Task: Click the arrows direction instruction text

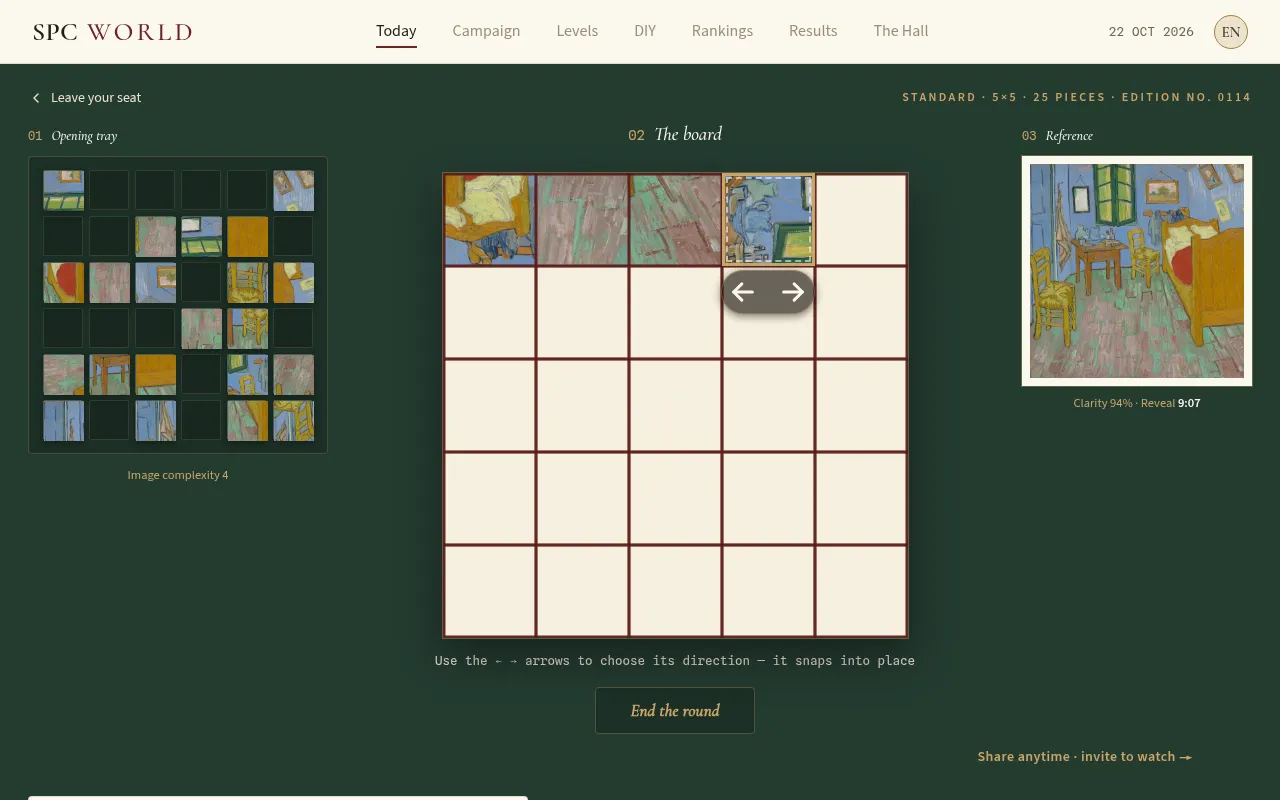Action: pyautogui.click(x=675, y=661)
